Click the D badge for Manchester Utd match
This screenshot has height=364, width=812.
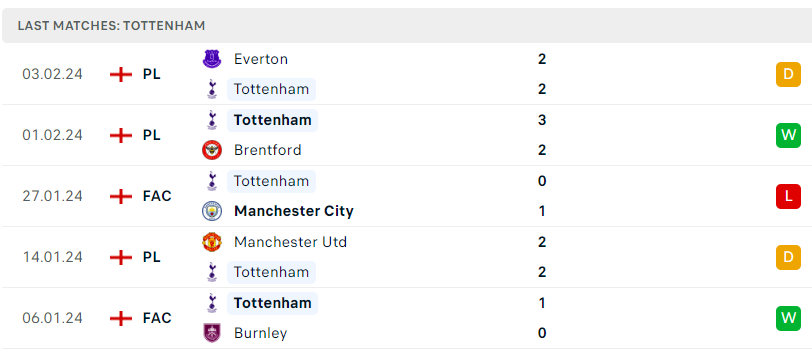788,257
